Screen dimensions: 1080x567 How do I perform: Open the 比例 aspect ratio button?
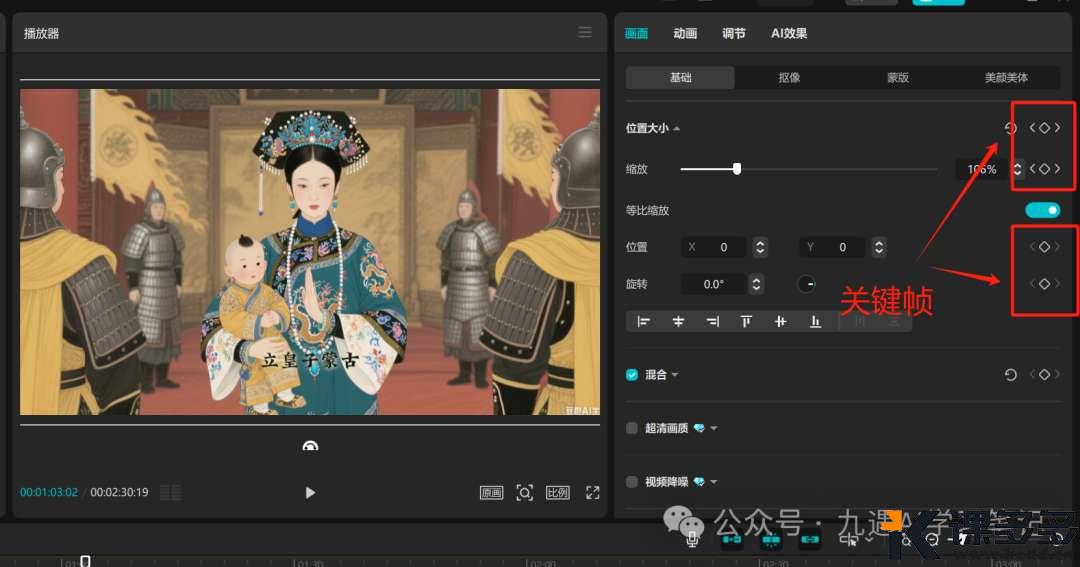coord(558,493)
